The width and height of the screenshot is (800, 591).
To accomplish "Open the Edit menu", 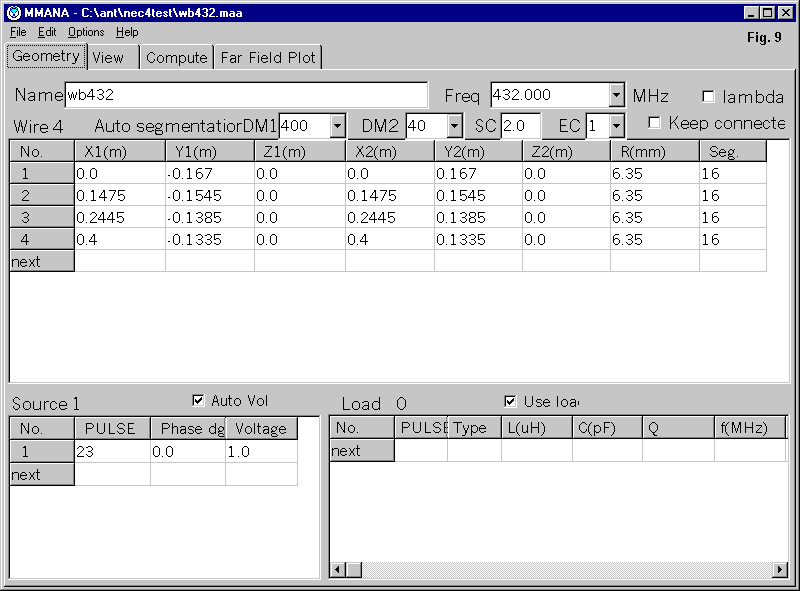I will point(47,32).
